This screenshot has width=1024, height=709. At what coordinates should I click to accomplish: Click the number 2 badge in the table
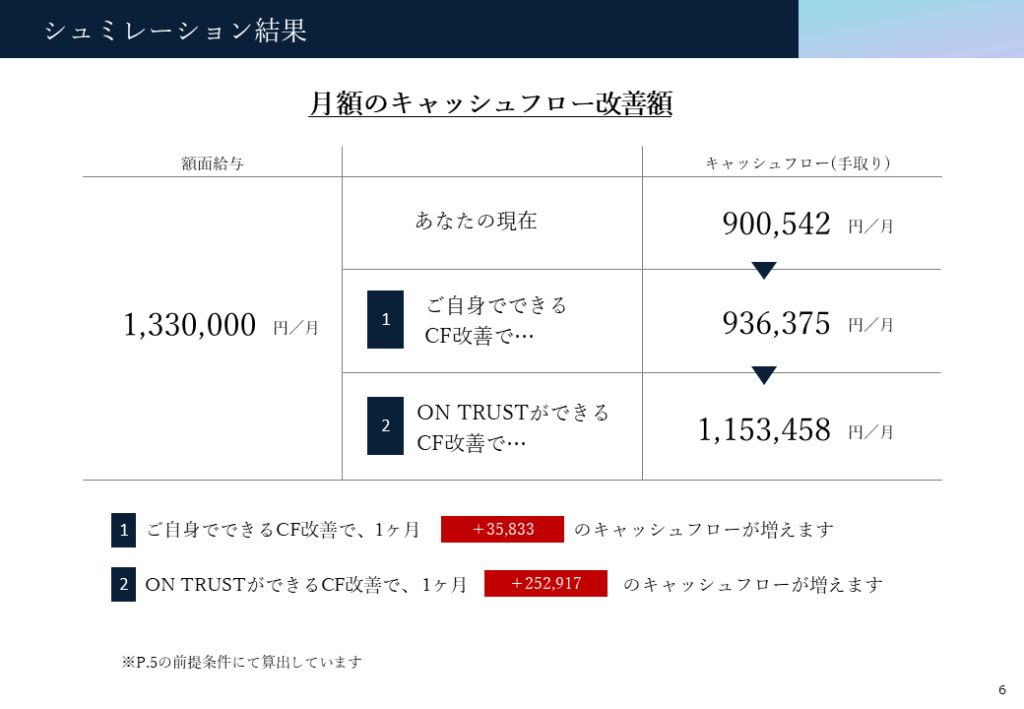(x=385, y=426)
